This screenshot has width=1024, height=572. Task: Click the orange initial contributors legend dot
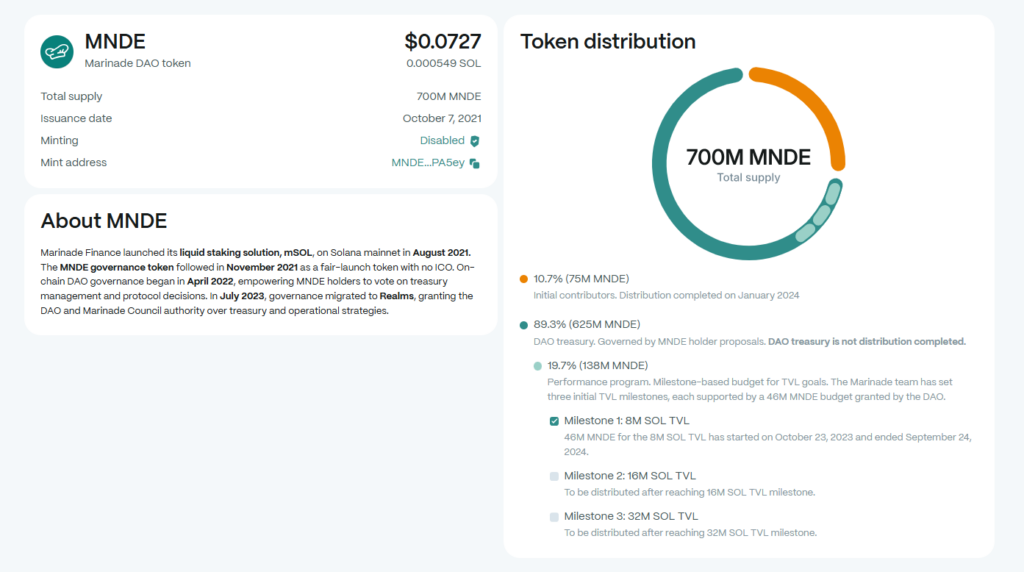tap(524, 279)
